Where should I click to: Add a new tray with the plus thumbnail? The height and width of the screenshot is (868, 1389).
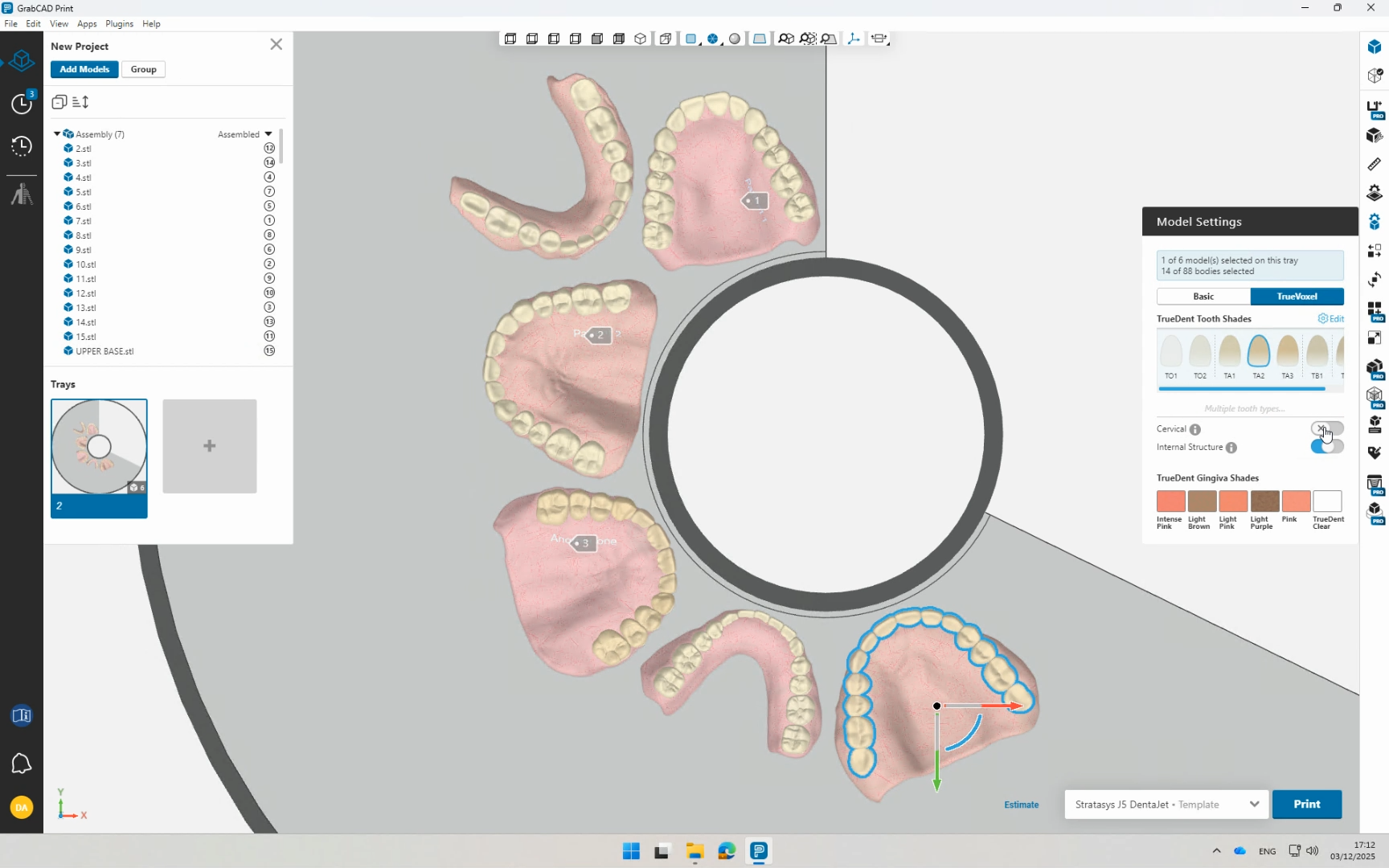(210, 446)
